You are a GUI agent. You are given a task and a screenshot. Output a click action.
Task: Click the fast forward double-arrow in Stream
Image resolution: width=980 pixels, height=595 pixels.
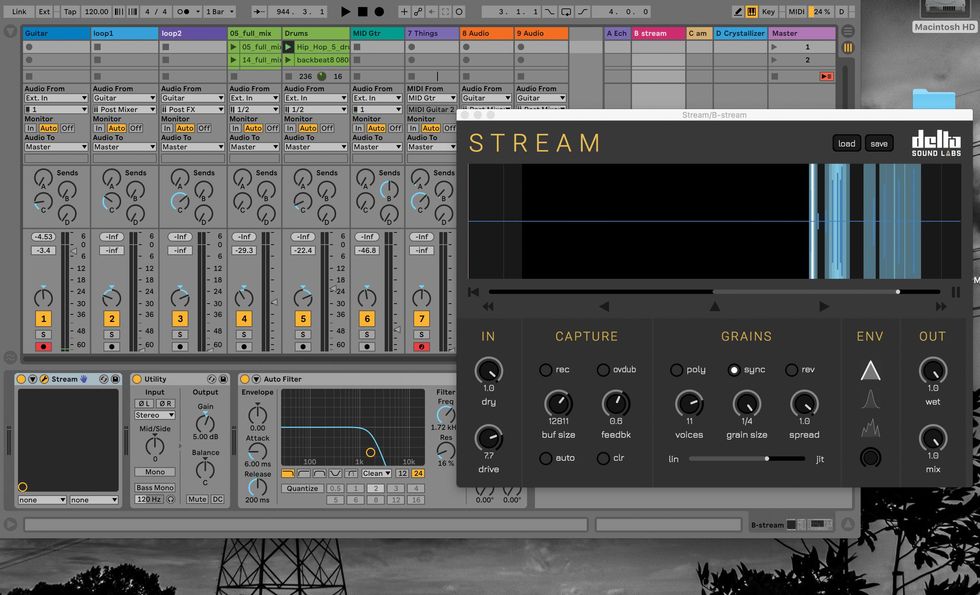(x=941, y=306)
